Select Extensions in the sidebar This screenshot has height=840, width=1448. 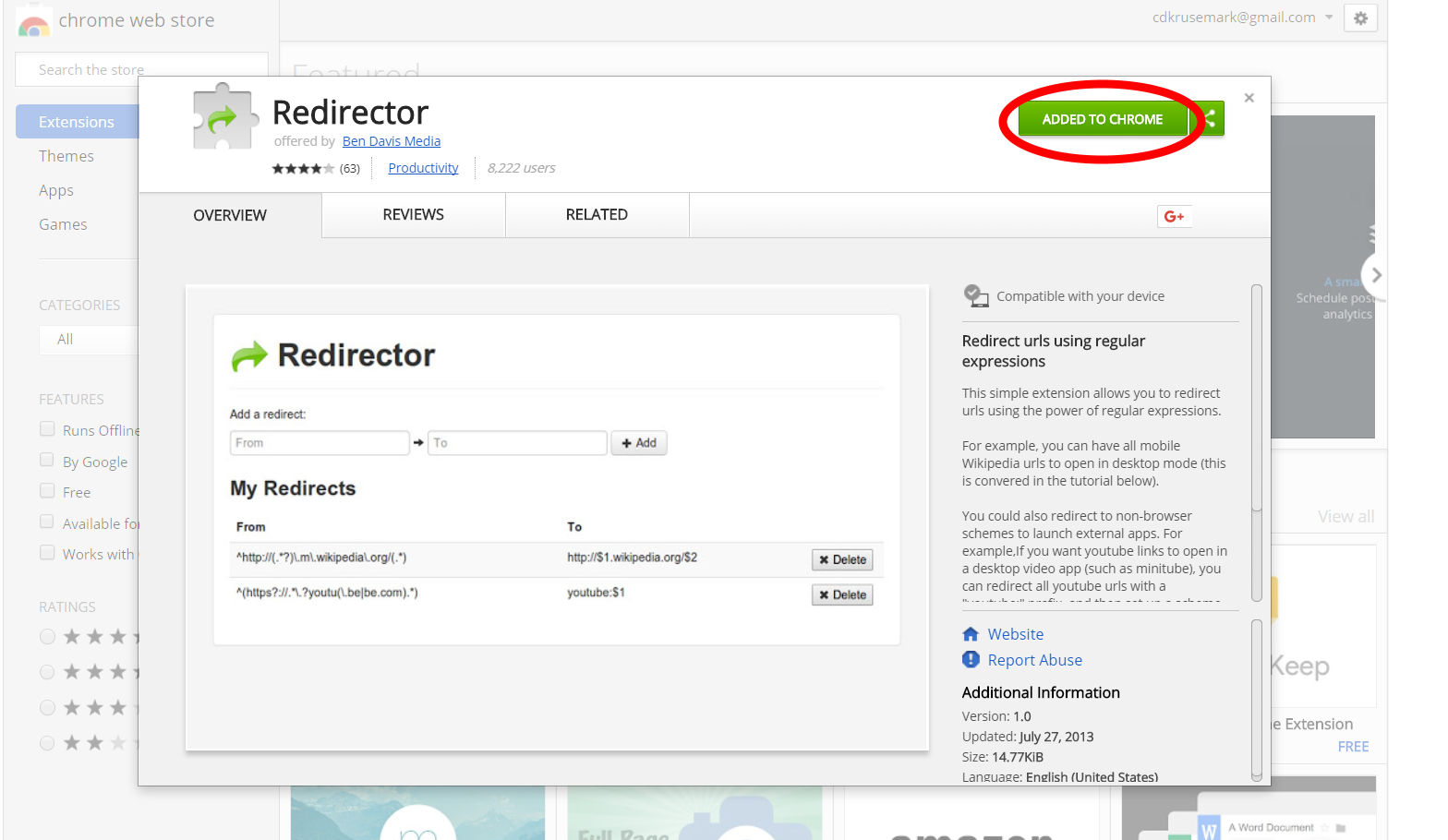tap(78, 122)
